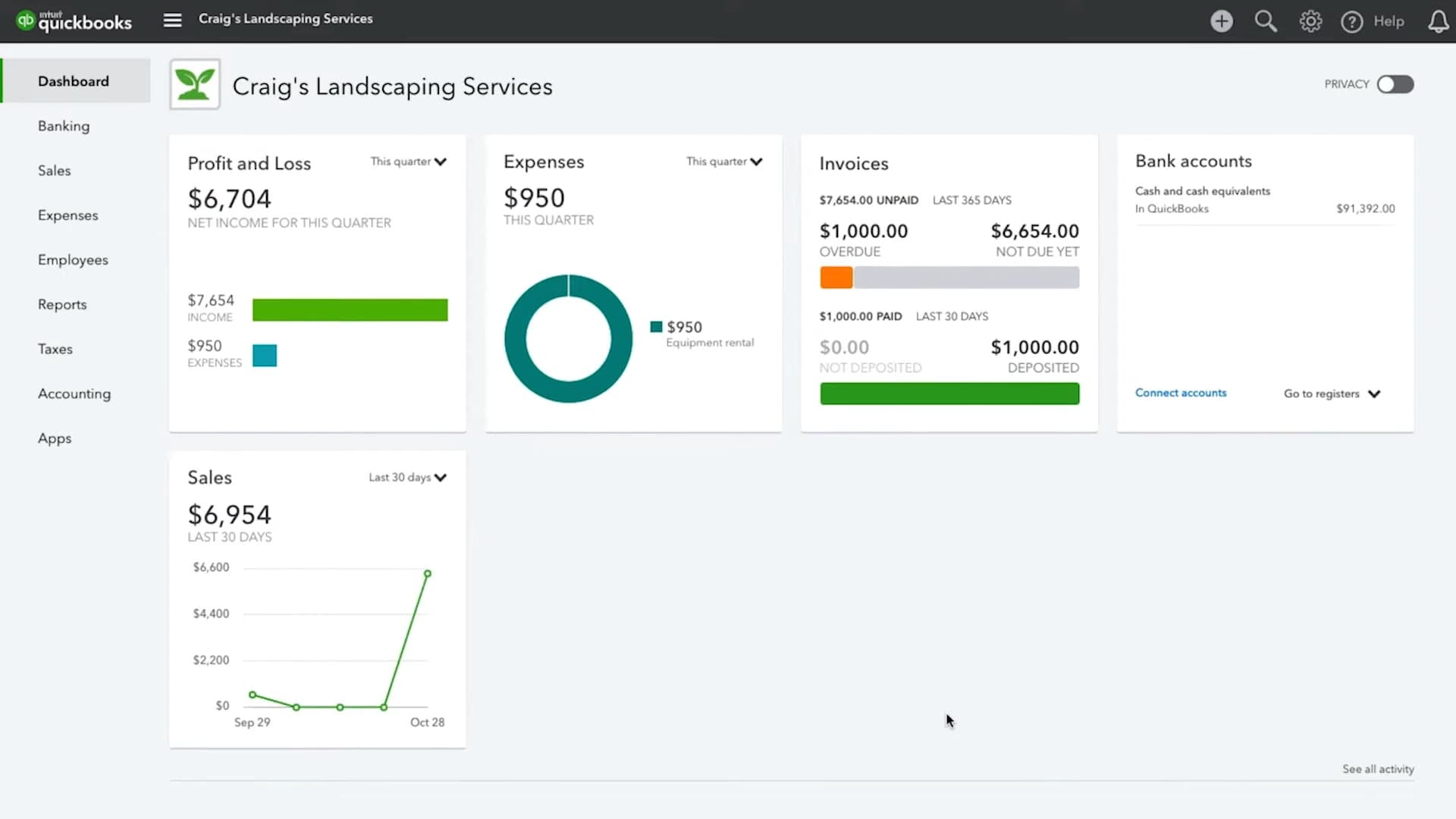Open Sales in the sidebar
The image size is (1456, 819).
coord(55,171)
